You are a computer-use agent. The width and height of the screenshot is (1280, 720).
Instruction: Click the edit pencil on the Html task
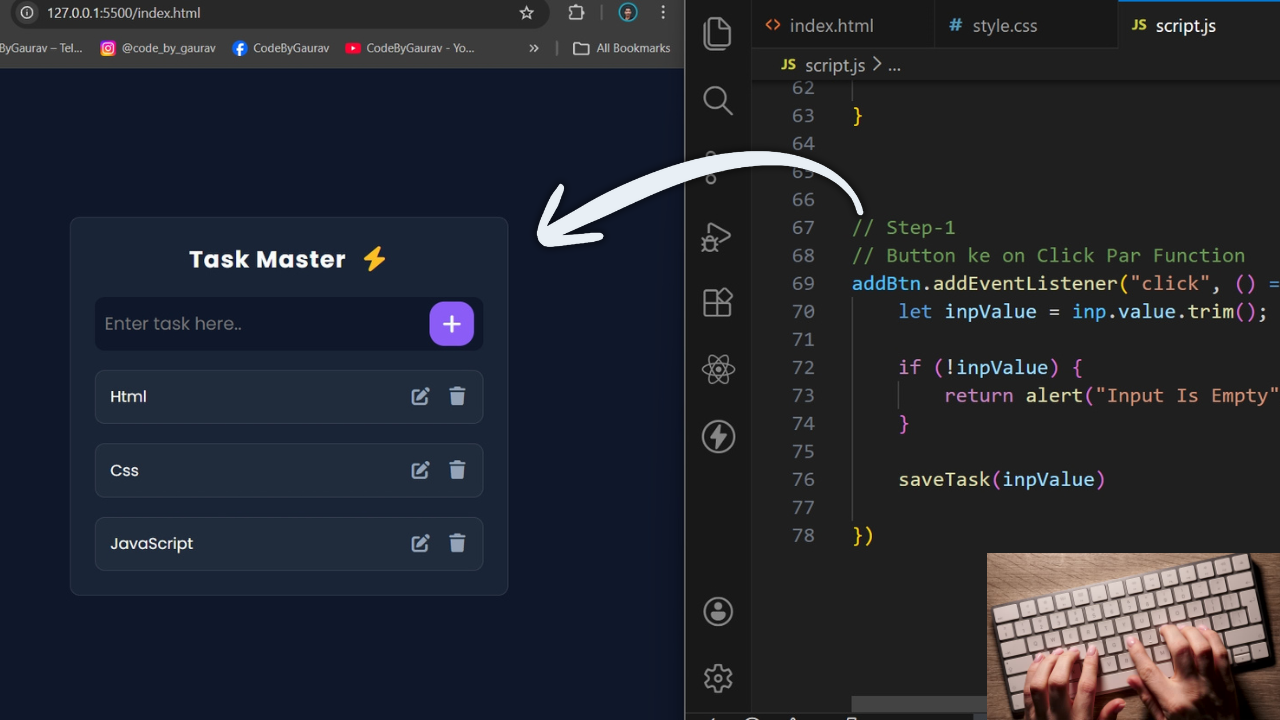click(420, 396)
